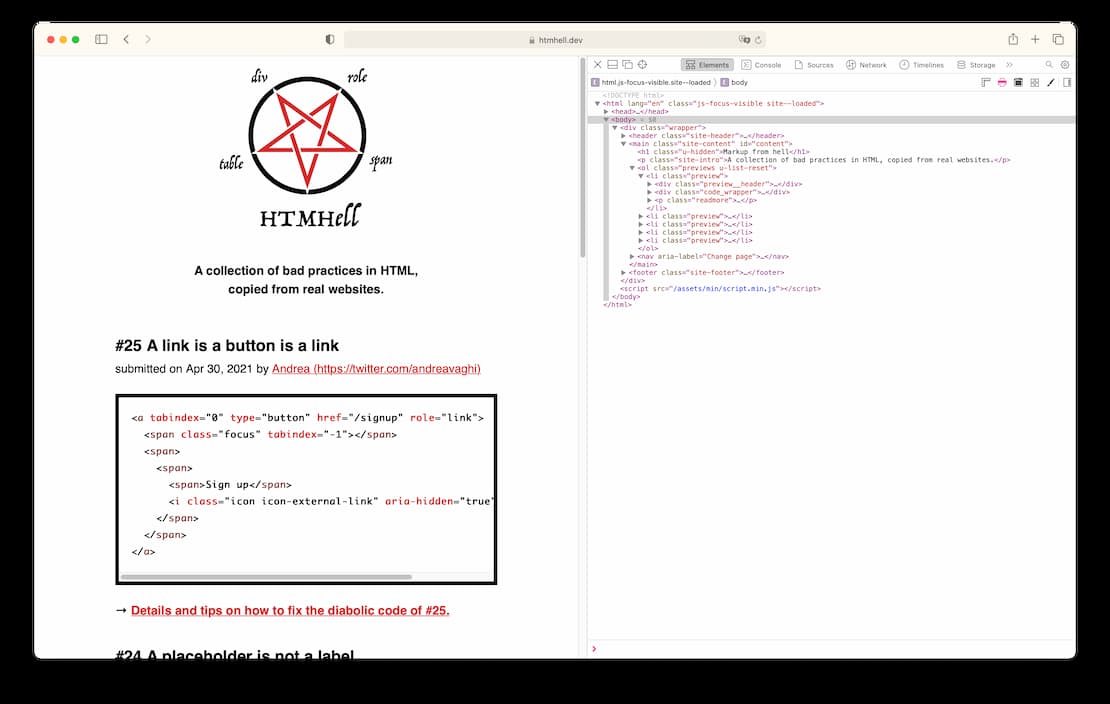Open the privacy report shield icon
The image size is (1110, 704).
[330, 40]
